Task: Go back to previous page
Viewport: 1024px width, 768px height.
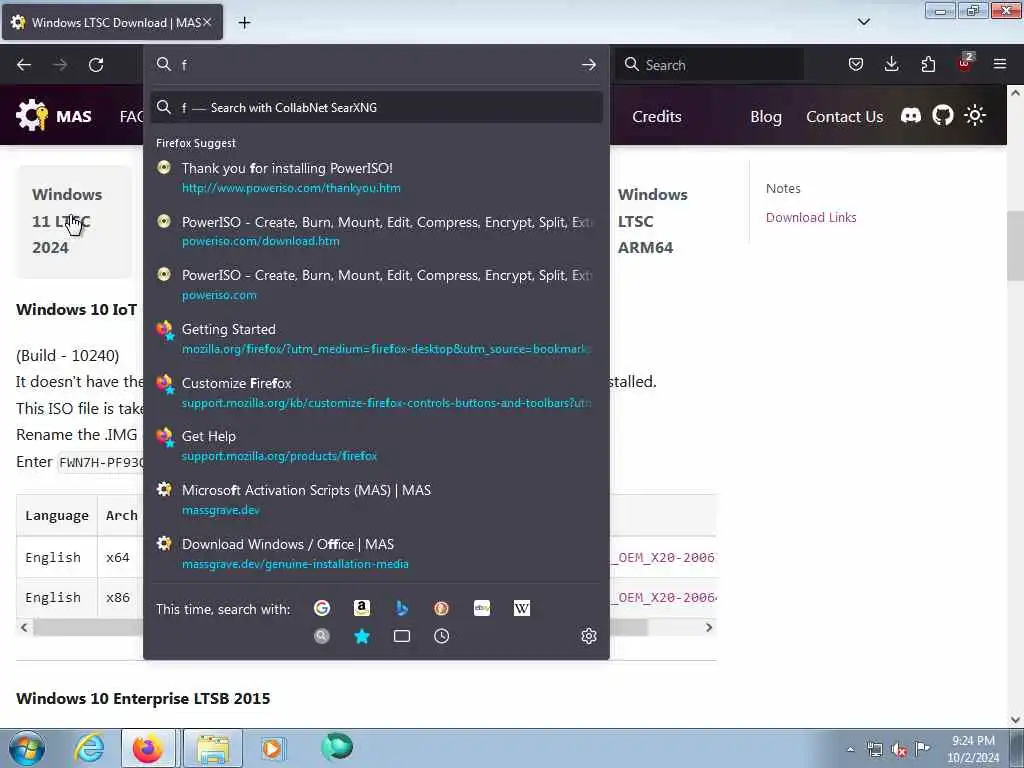Action: 24,65
